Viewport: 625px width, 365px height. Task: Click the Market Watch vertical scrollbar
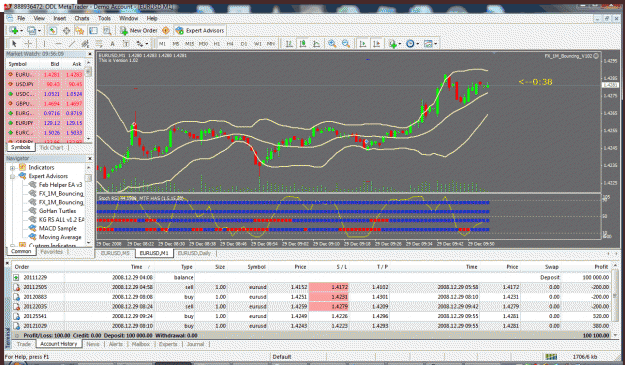(88, 101)
